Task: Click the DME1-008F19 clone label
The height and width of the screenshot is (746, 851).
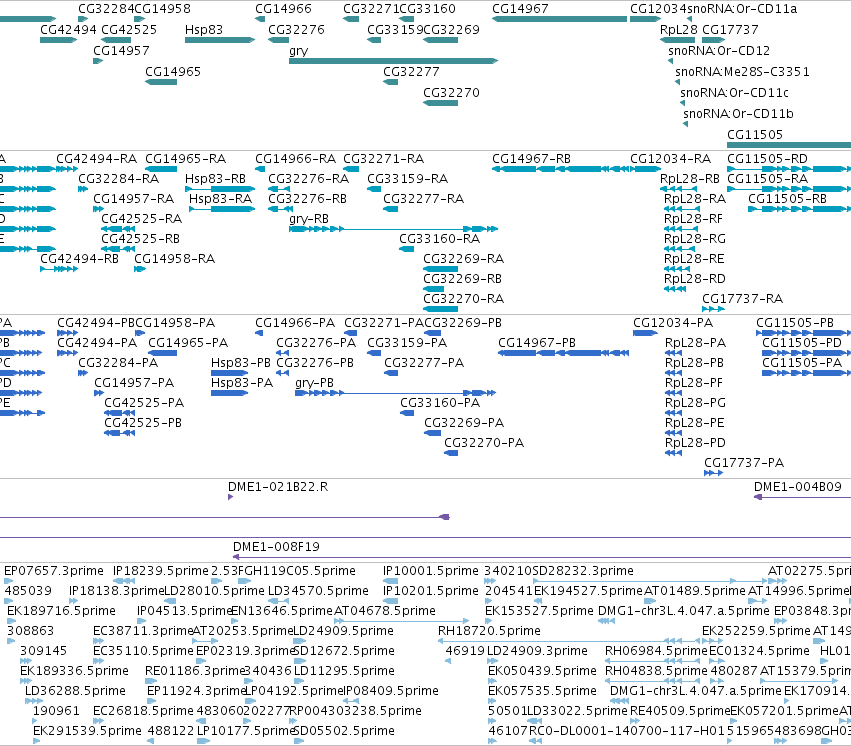Action: click(x=276, y=547)
